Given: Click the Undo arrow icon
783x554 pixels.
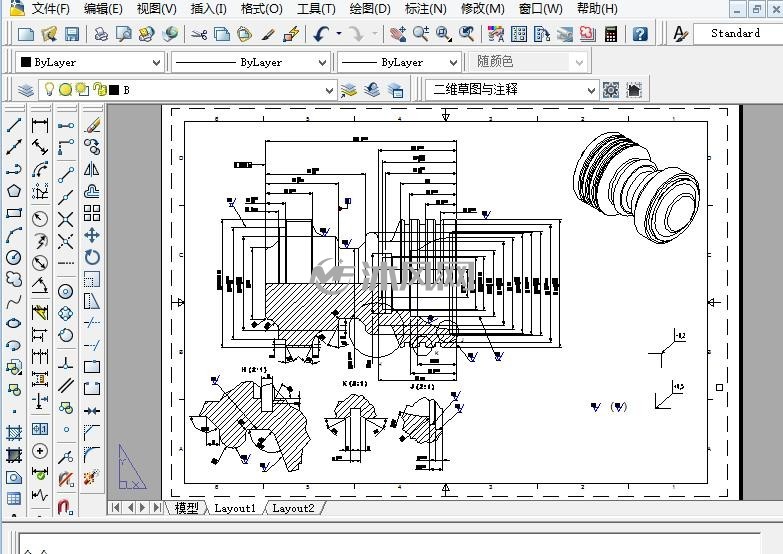Looking at the screenshot, I should pyautogui.click(x=321, y=34).
